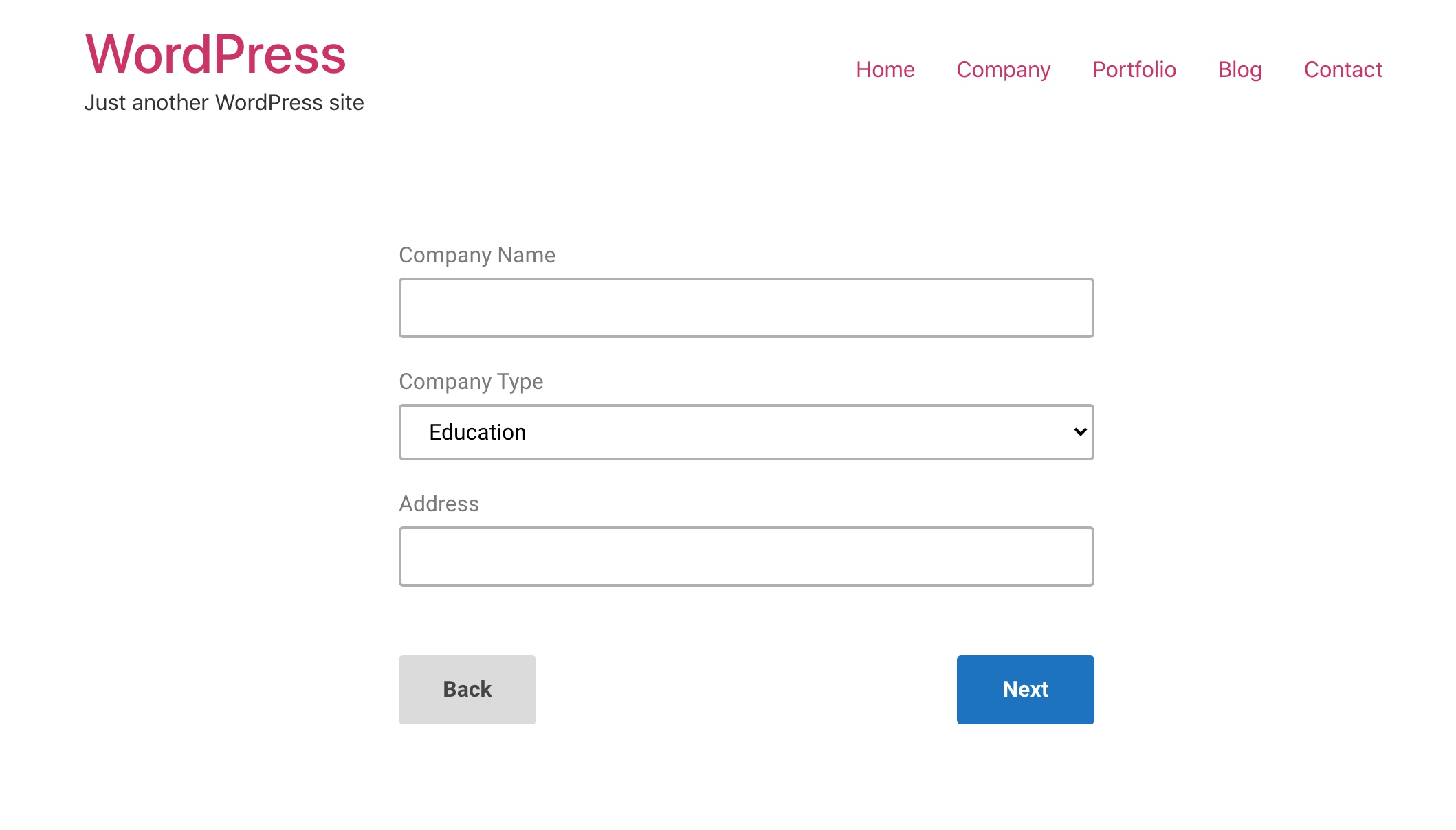Image resolution: width=1456 pixels, height=830 pixels.
Task: Click the Company Name input field
Action: pyautogui.click(x=746, y=308)
